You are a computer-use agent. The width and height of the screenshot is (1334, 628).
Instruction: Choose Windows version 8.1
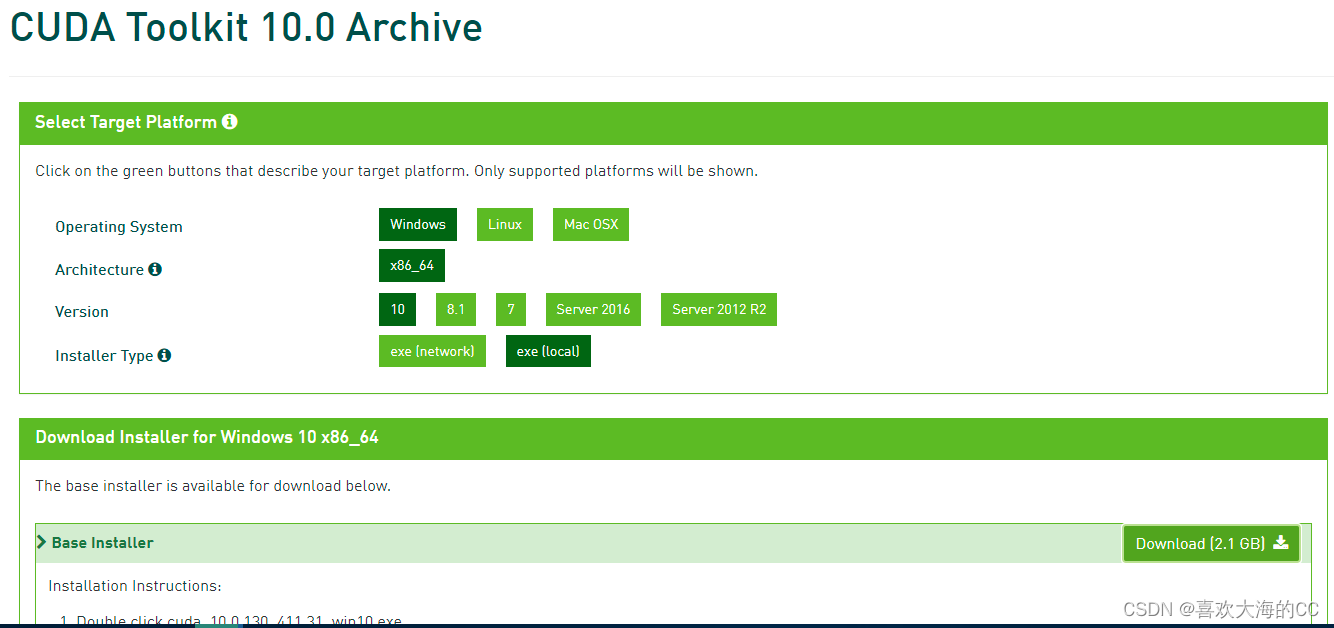[456, 310]
